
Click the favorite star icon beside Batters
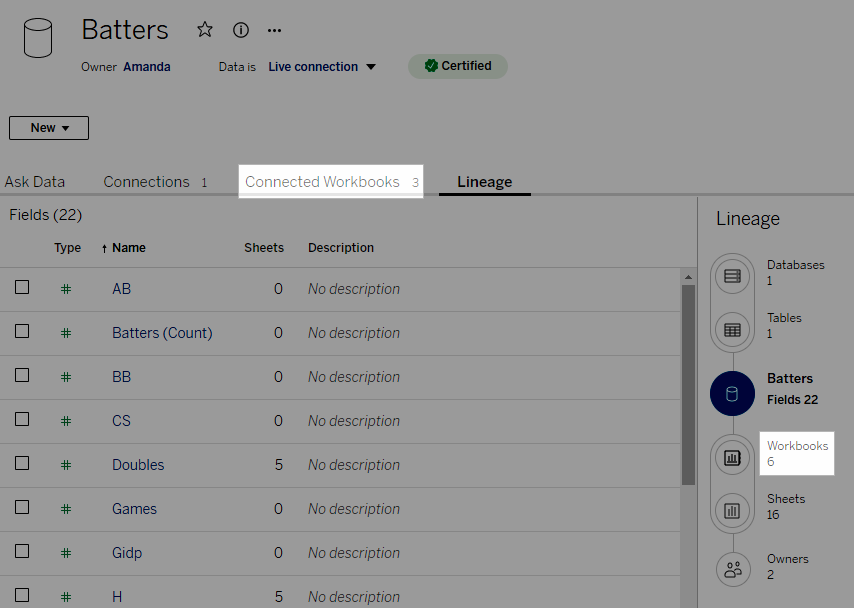click(x=205, y=30)
